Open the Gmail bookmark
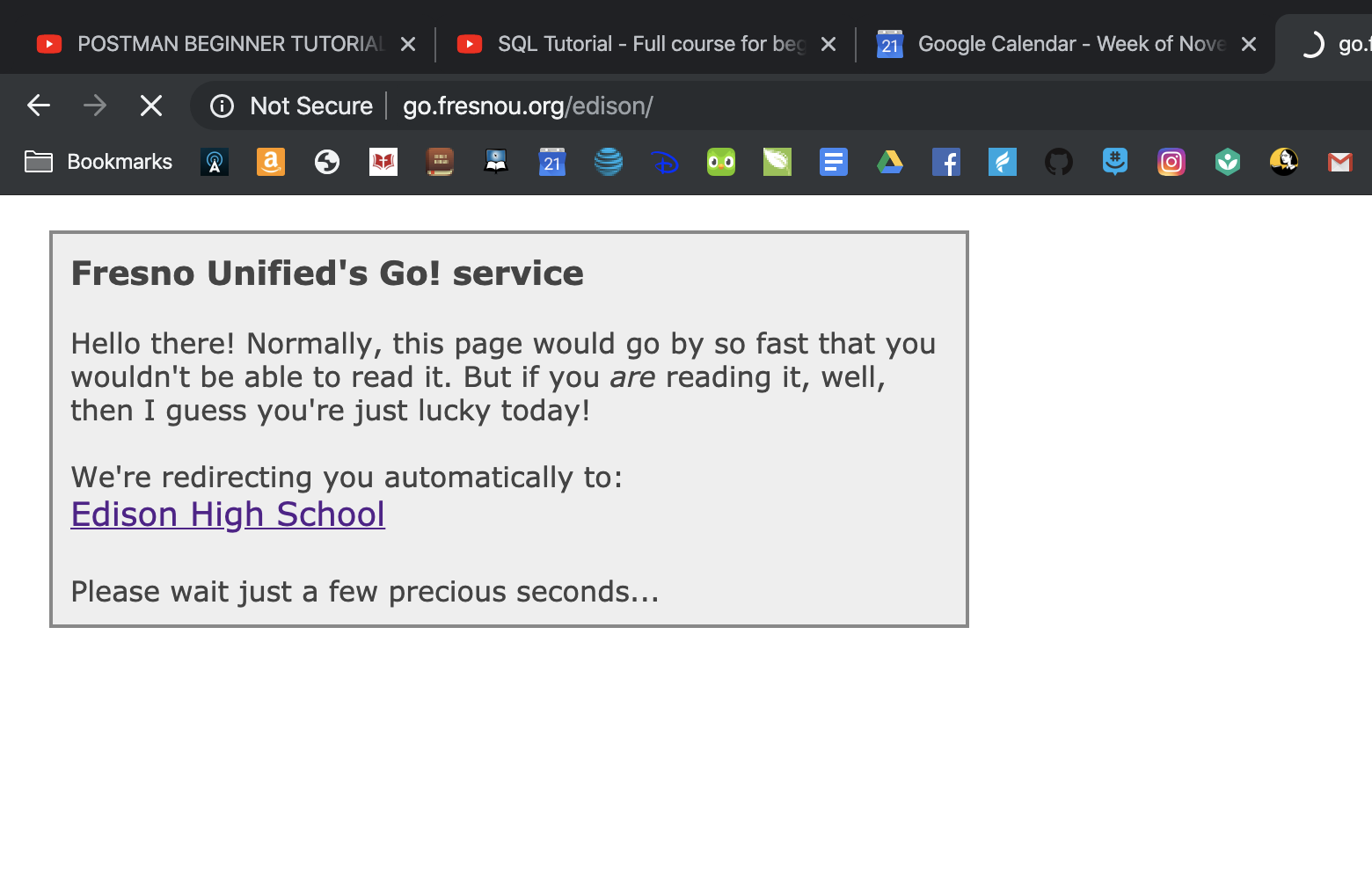Screen dimensions: 1372x890 click(x=1339, y=162)
